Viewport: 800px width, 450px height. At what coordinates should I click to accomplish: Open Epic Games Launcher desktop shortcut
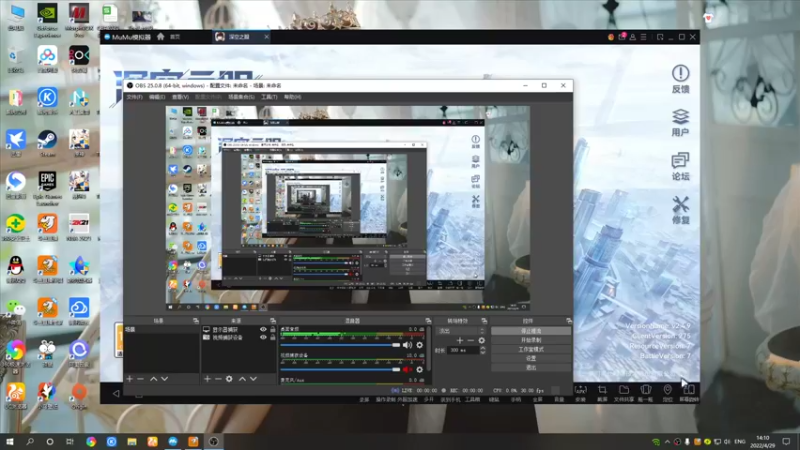coord(47,188)
